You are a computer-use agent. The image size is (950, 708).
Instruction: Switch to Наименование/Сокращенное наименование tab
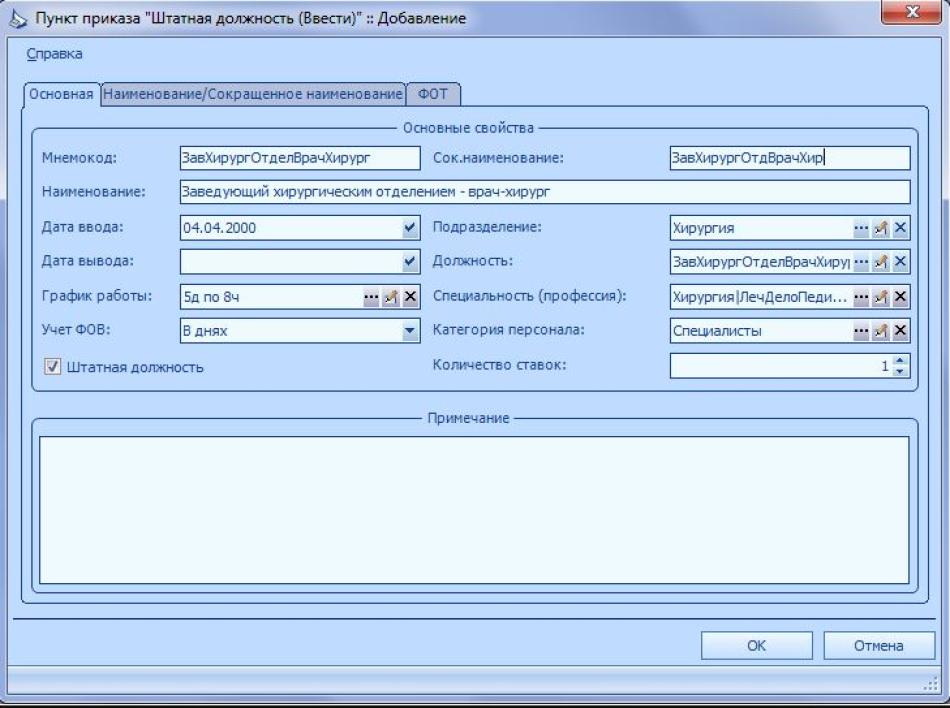pos(253,93)
